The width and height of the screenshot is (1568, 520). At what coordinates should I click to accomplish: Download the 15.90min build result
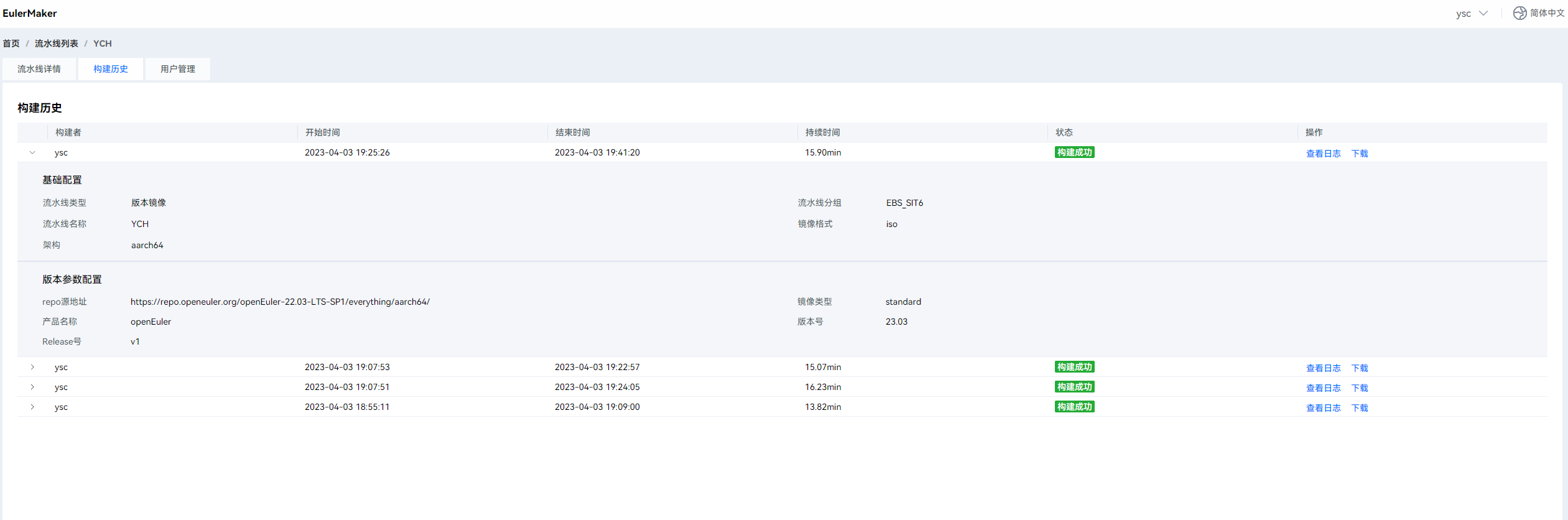tap(1360, 154)
